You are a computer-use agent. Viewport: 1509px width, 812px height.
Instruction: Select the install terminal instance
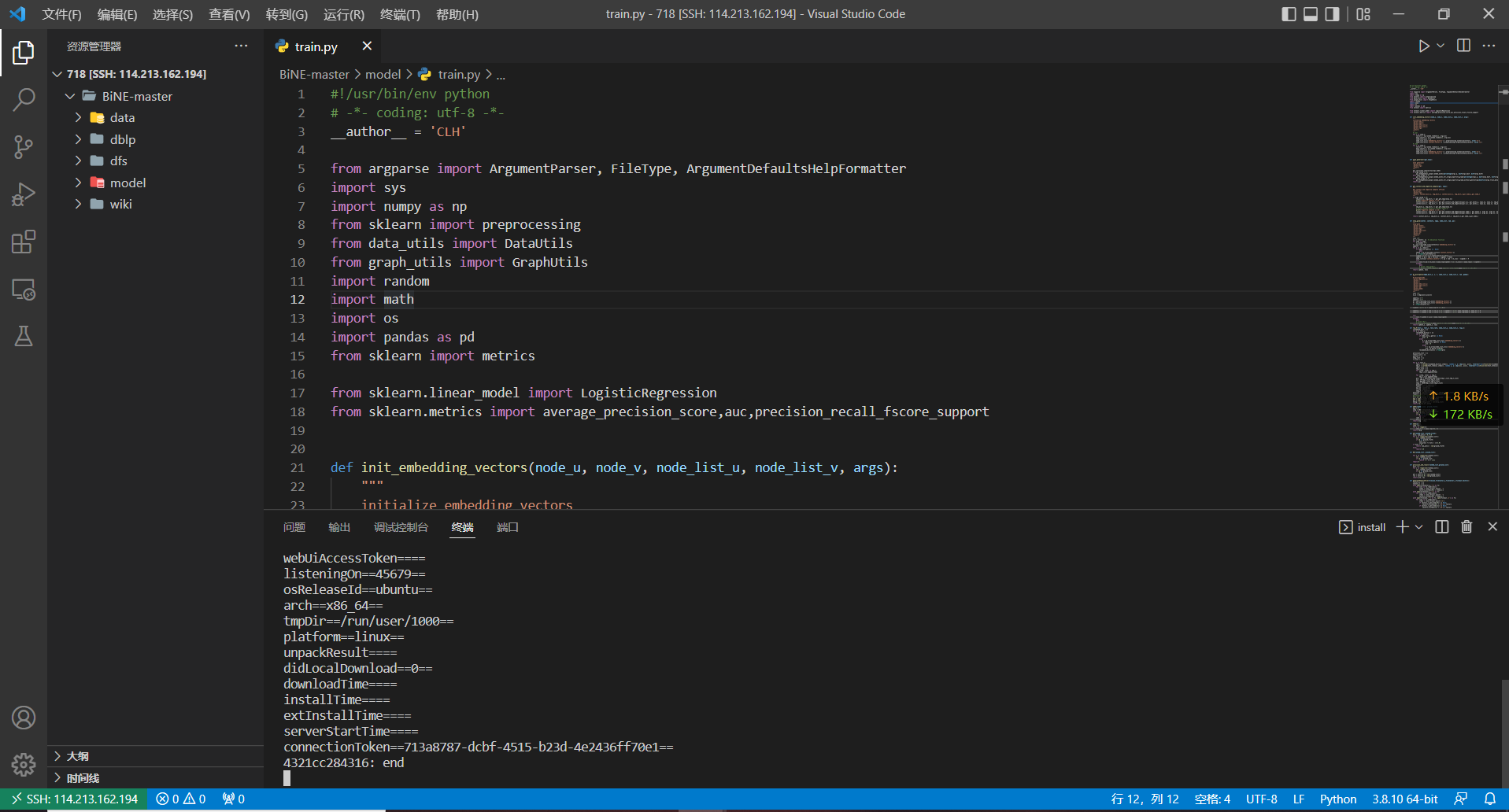1363,527
